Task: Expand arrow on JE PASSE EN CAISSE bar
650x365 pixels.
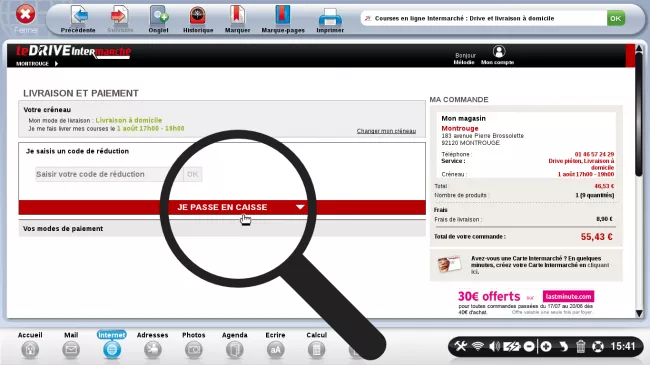Action: pos(300,207)
